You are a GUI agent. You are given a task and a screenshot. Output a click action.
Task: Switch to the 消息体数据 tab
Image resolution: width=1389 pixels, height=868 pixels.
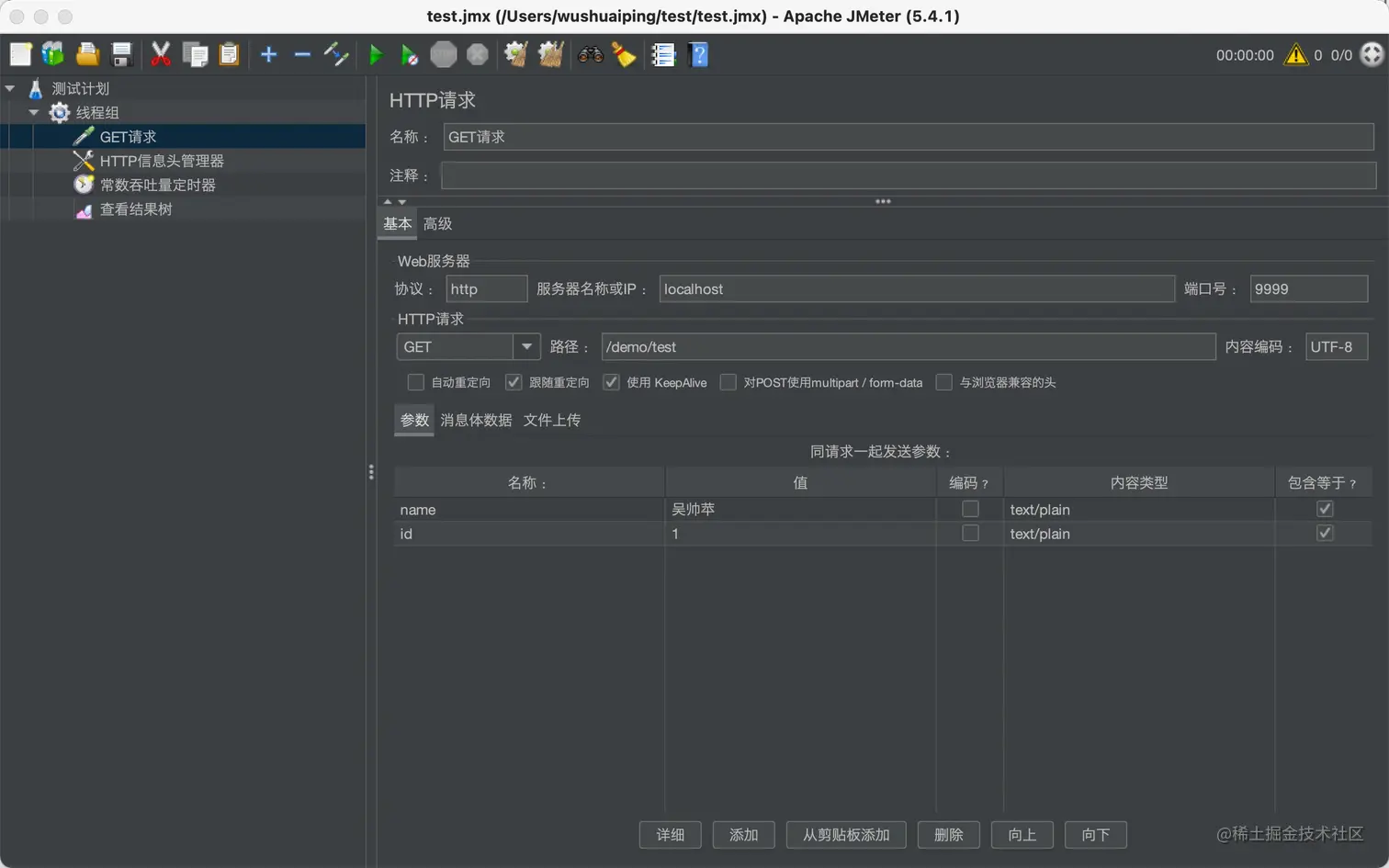coord(476,420)
